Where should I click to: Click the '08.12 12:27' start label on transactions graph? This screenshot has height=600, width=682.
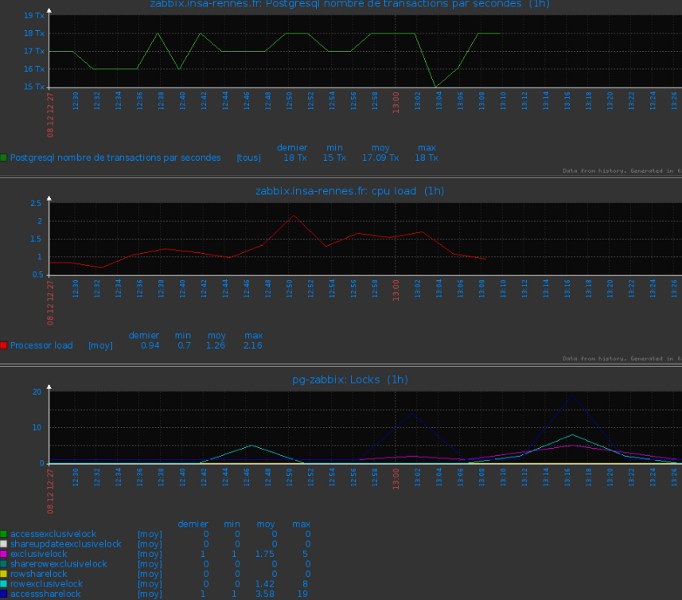(x=50, y=115)
